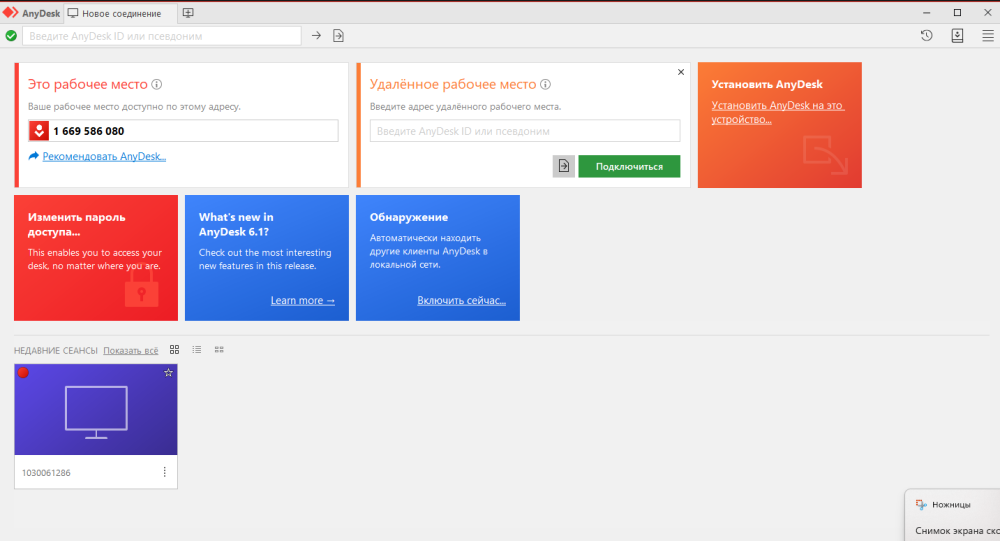This screenshot has height=541, width=1000.
Task: Switch recent sessions to small tiles view
Action: [219, 350]
